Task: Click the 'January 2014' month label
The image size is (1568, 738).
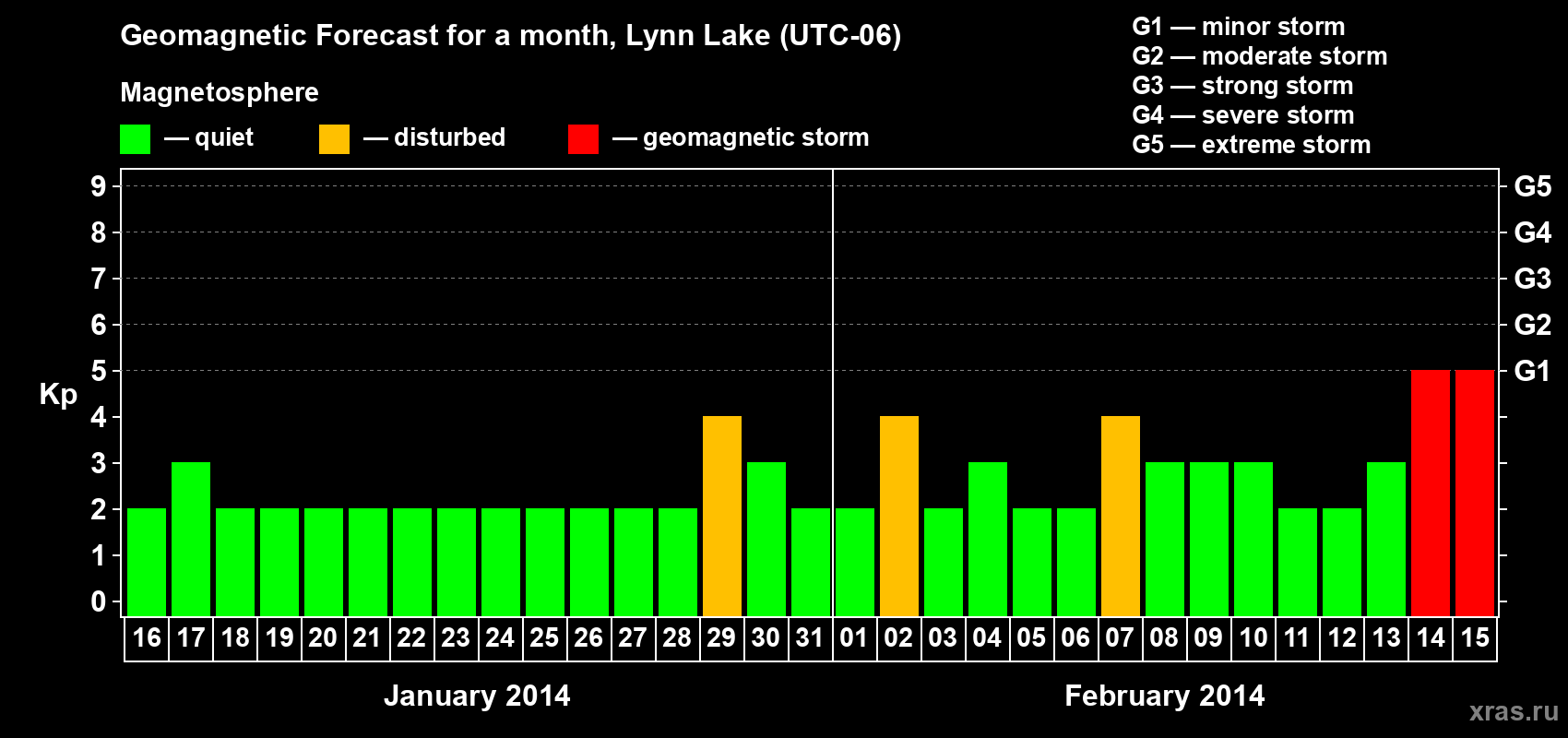Action: (x=477, y=696)
